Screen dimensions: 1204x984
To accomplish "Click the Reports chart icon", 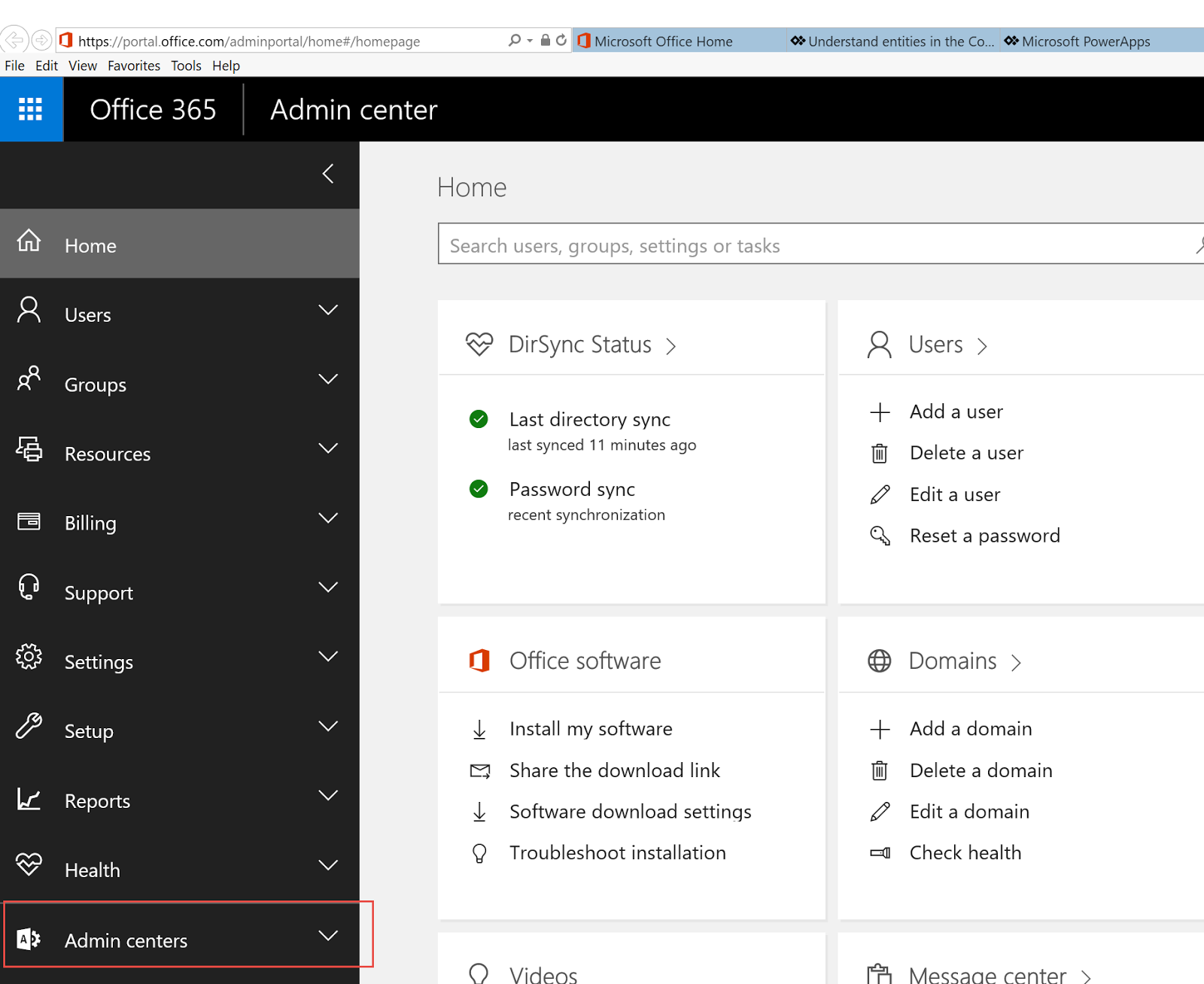I will 29,799.
